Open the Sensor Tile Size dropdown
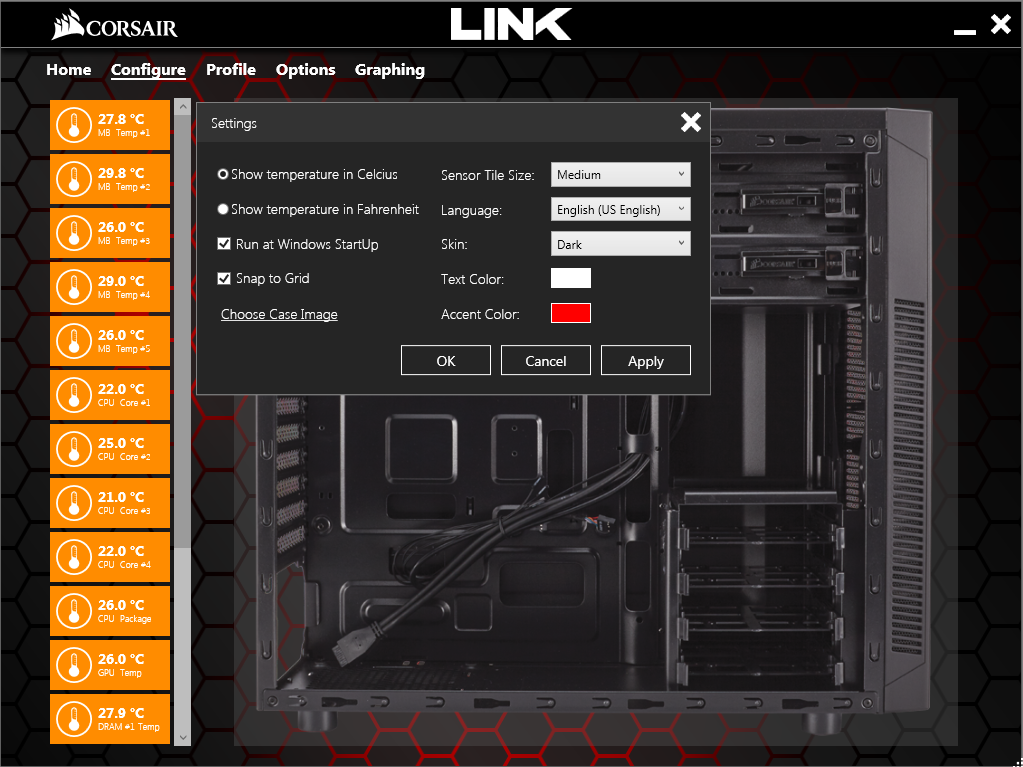 (620, 175)
